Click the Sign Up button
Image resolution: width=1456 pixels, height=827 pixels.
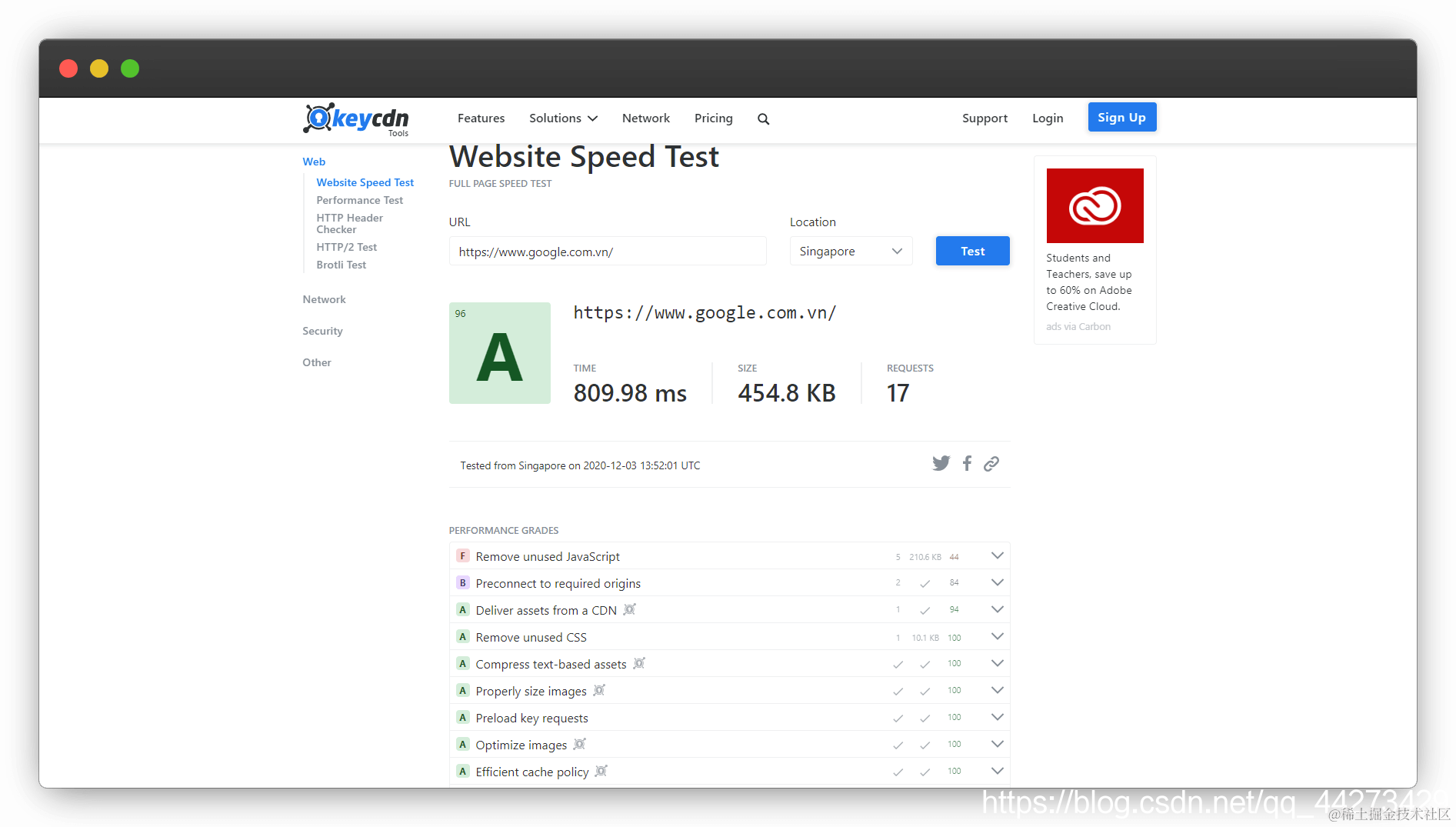click(x=1121, y=117)
